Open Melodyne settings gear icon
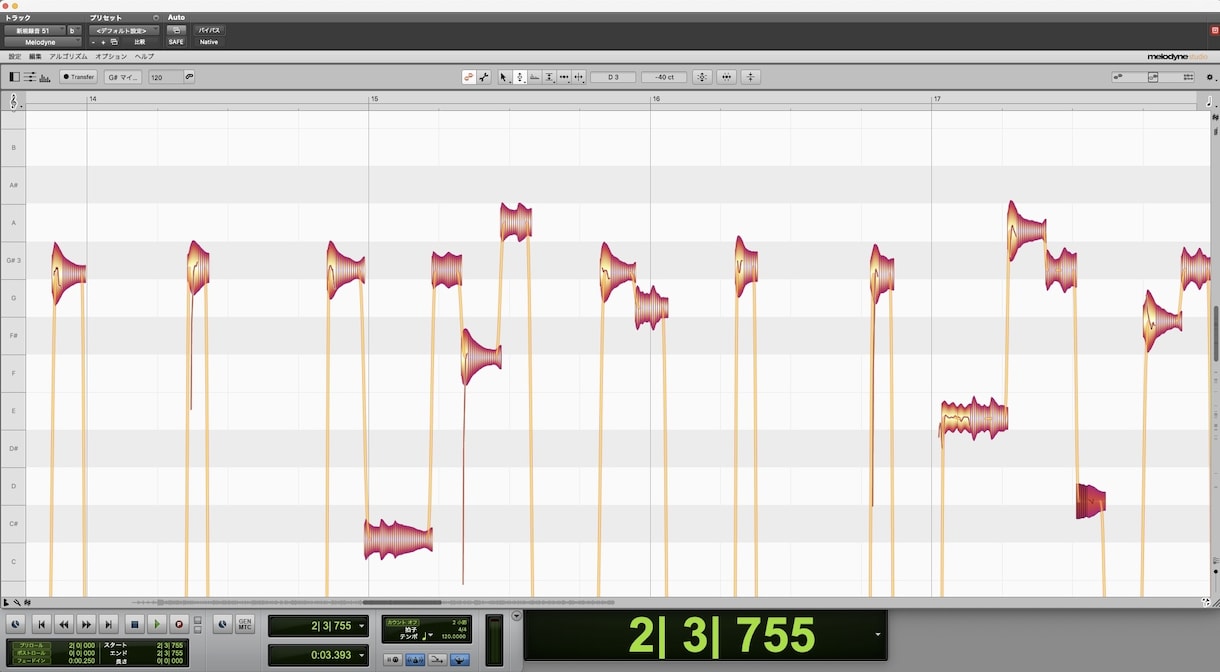This screenshot has width=1220, height=672. click(x=1211, y=77)
